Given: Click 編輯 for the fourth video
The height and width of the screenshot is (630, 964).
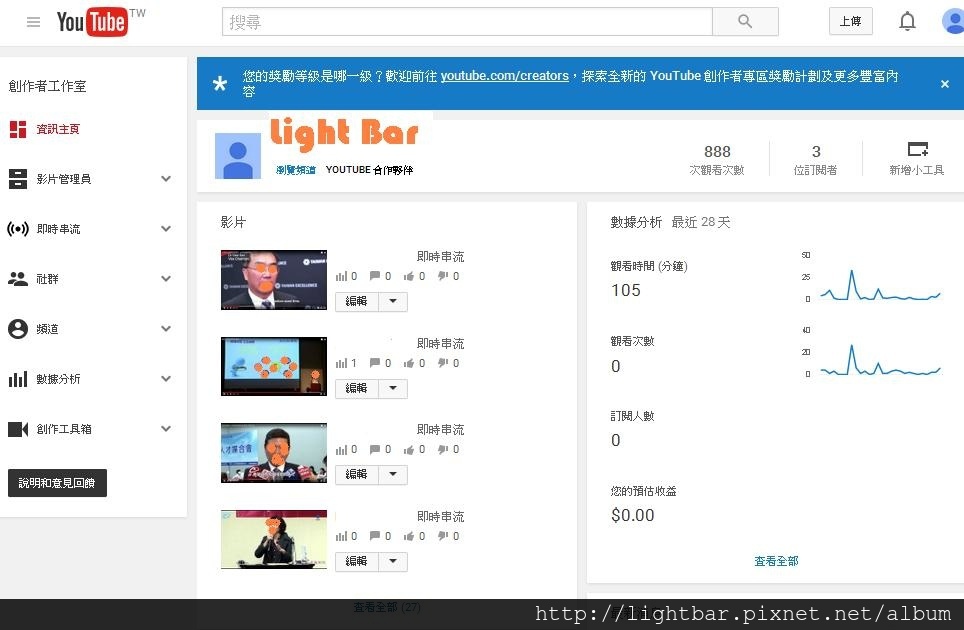Looking at the screenshot, I should point(357,561).
